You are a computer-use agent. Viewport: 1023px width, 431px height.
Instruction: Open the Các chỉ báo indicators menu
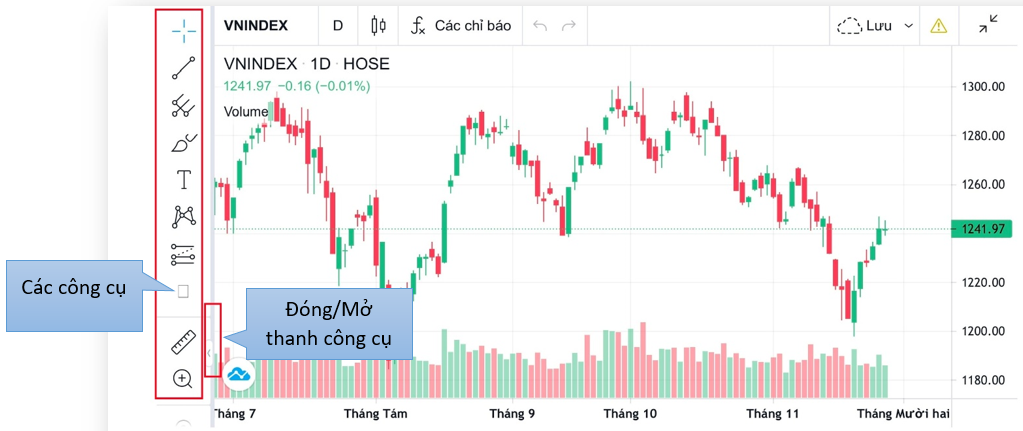pos(461,26)
